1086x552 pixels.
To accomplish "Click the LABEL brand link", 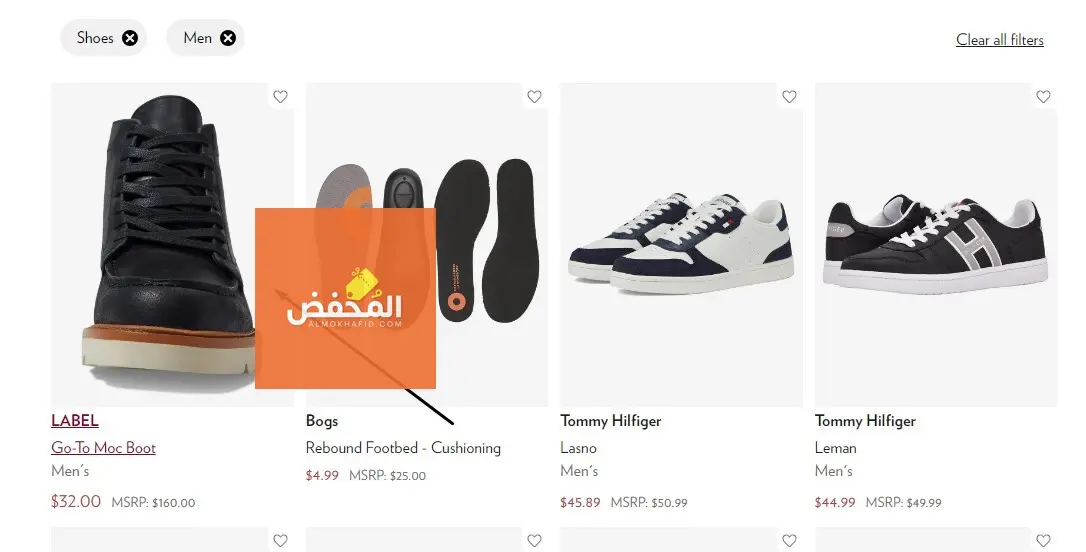I will click(75, 421).
